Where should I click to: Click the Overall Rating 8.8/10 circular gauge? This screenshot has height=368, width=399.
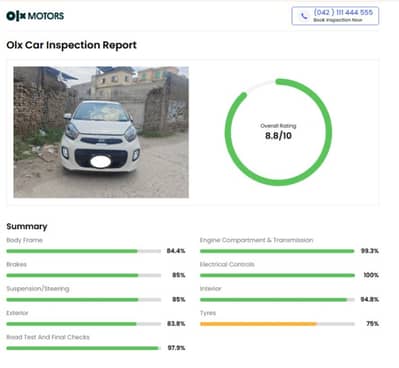pyautogui.click(x=278, y=132)
